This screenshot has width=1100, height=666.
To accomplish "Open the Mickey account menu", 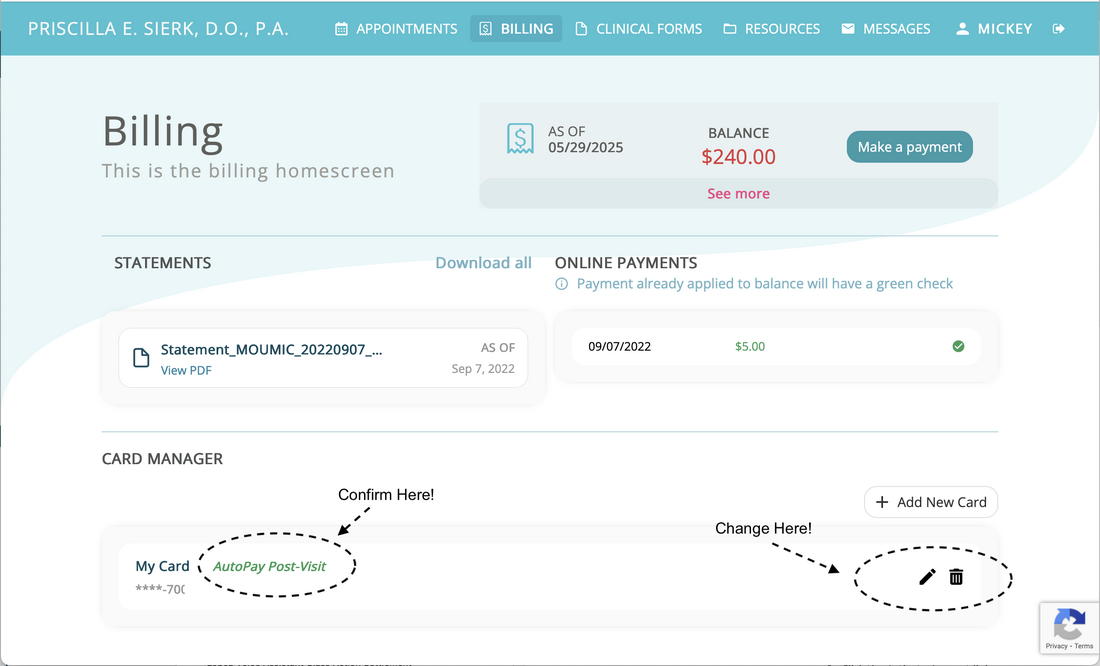I will pyautogui.click(x=994, y=28).
